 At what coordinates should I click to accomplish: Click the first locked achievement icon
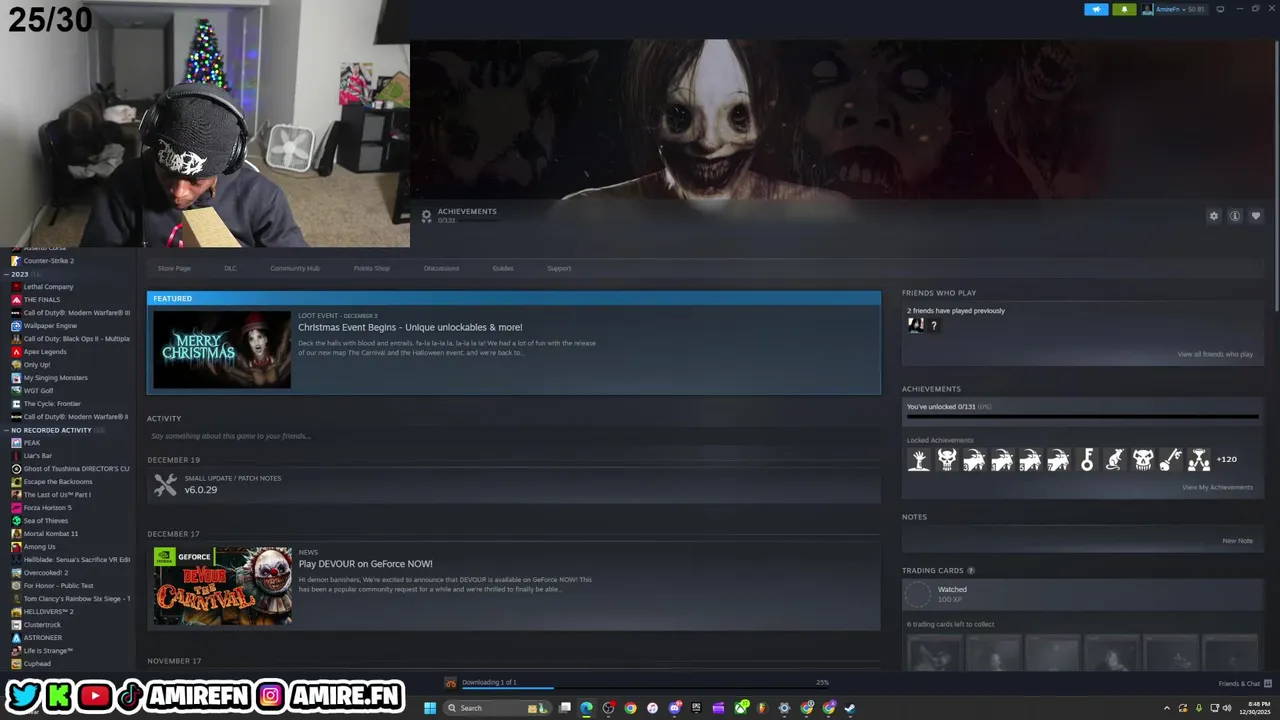point(919,460)
